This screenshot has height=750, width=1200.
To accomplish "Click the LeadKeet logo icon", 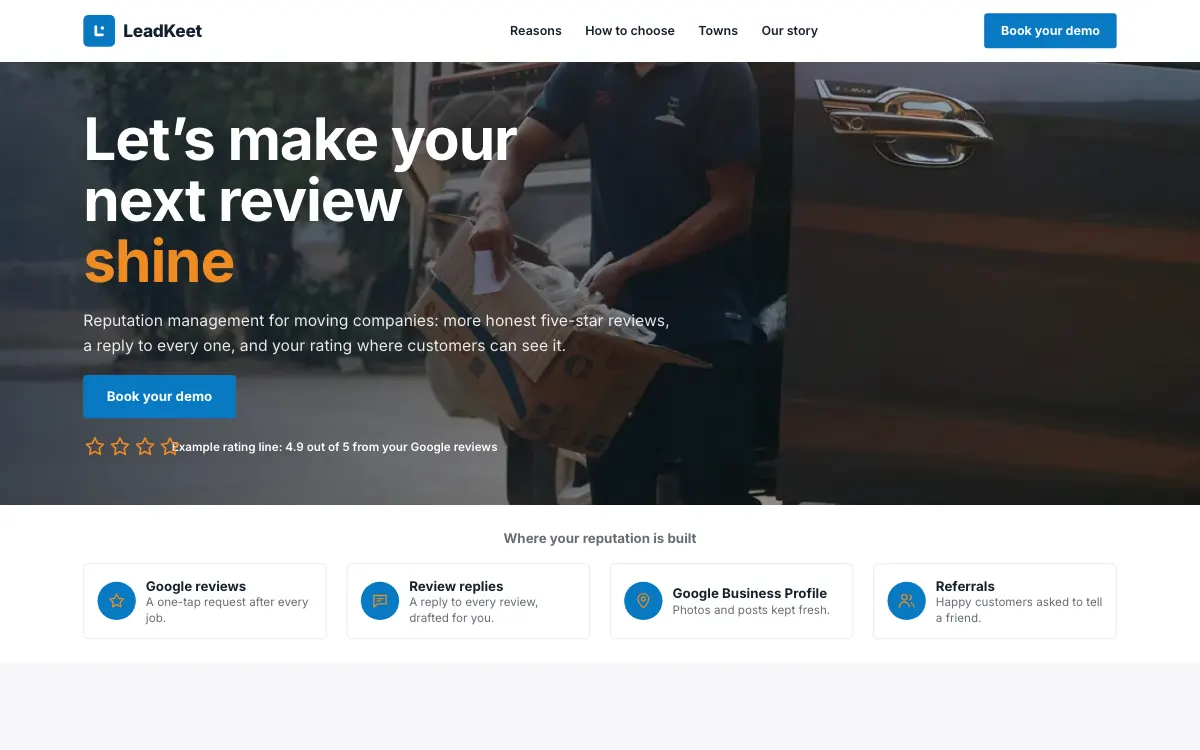I will [99, 31].
